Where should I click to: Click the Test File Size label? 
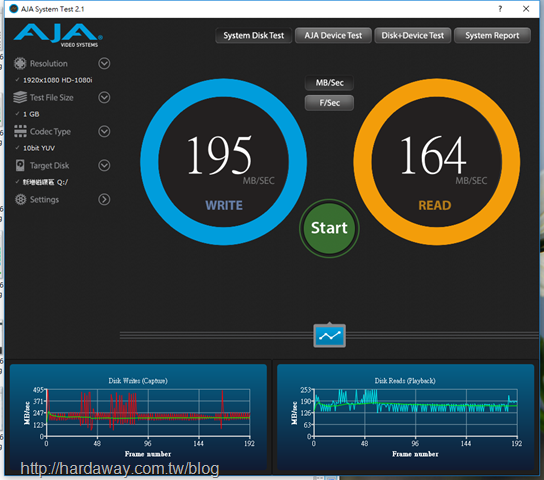52,97
